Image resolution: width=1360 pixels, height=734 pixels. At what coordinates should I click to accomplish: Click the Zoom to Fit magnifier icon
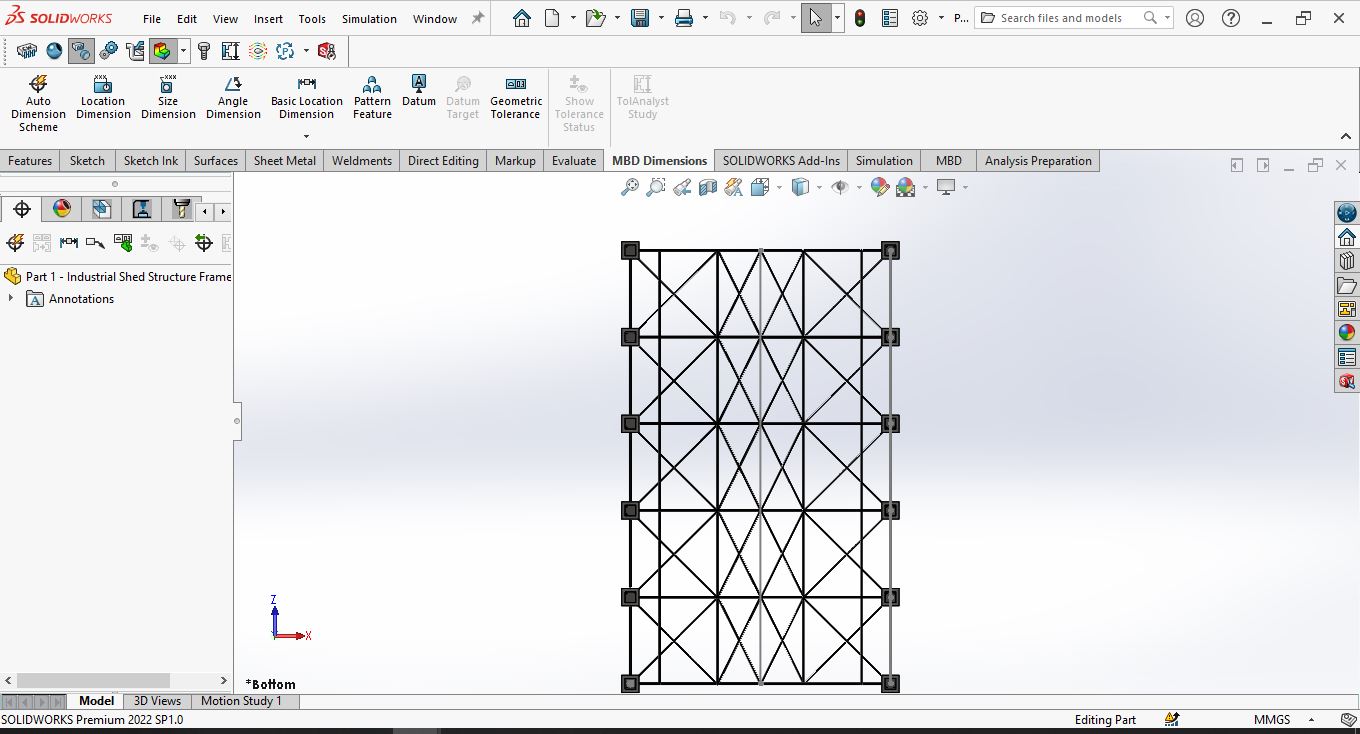(629, 187)
